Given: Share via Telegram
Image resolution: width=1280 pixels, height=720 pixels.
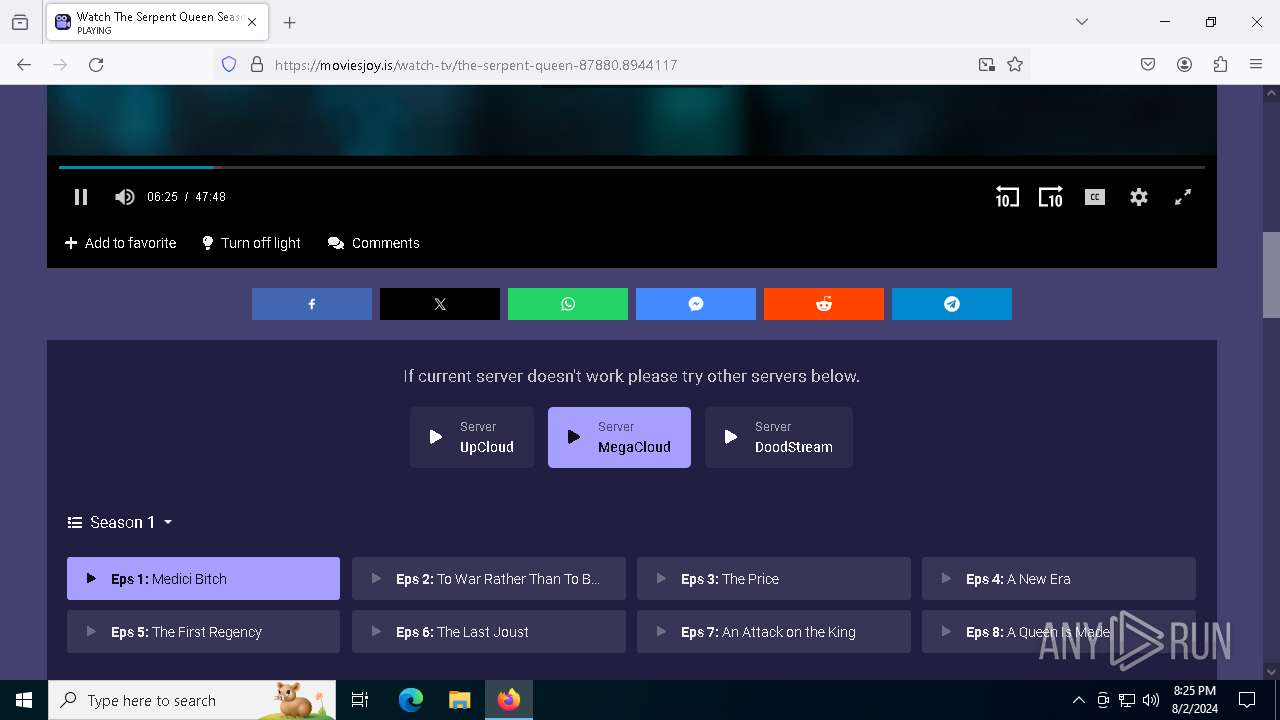Looking at the screenshot, I should click(952, 304).
